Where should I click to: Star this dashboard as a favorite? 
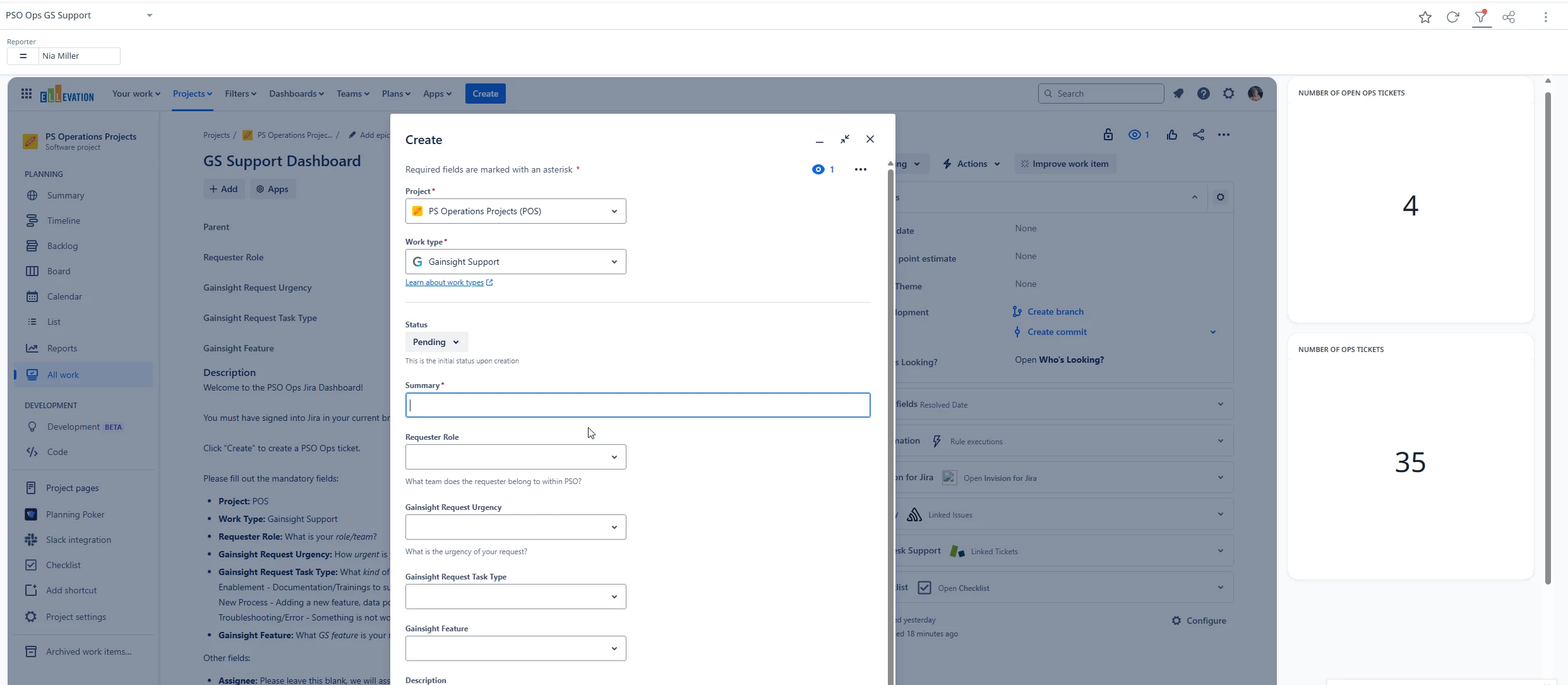(1425, 17)
